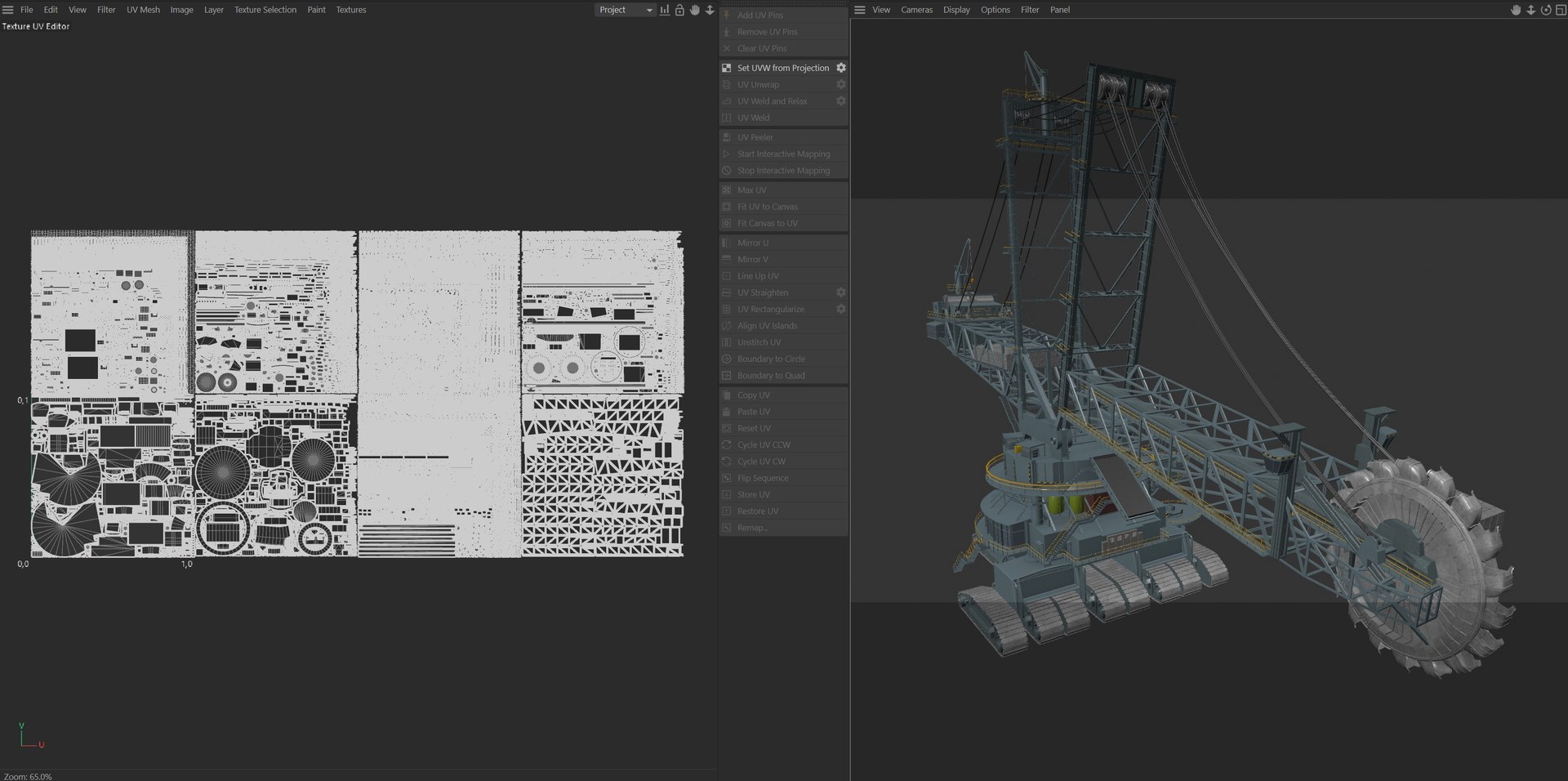
Task: Click the Remap... command
Action: (x=784, y=528)
